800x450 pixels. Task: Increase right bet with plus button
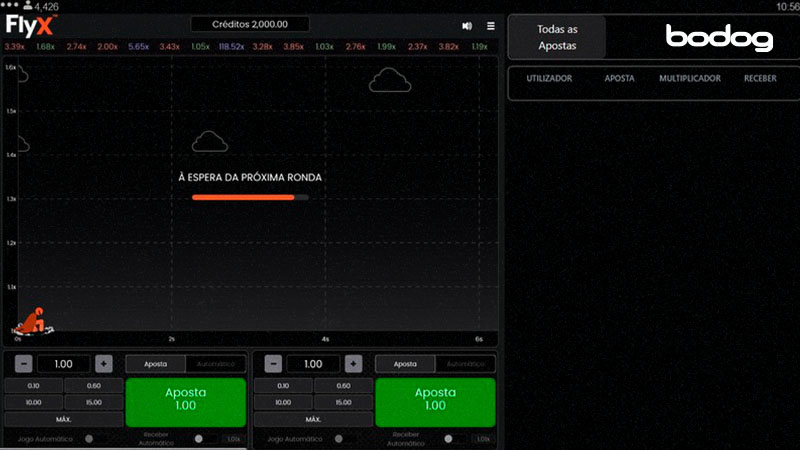[x=353, y=364]
